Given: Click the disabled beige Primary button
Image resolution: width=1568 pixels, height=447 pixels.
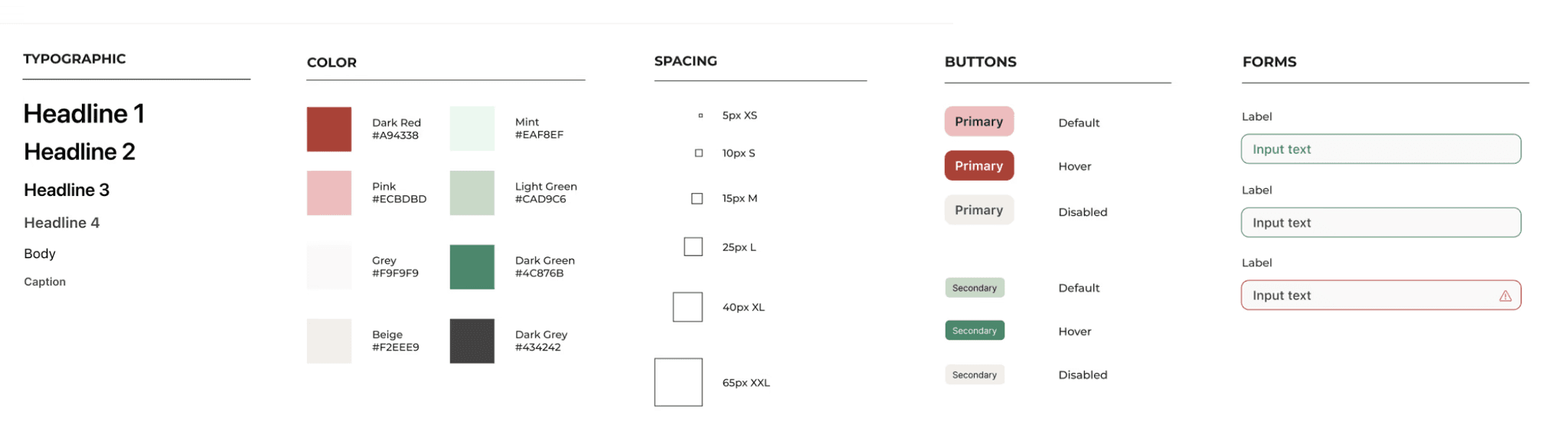Looking at the screenshot, I should coord(978,210).
